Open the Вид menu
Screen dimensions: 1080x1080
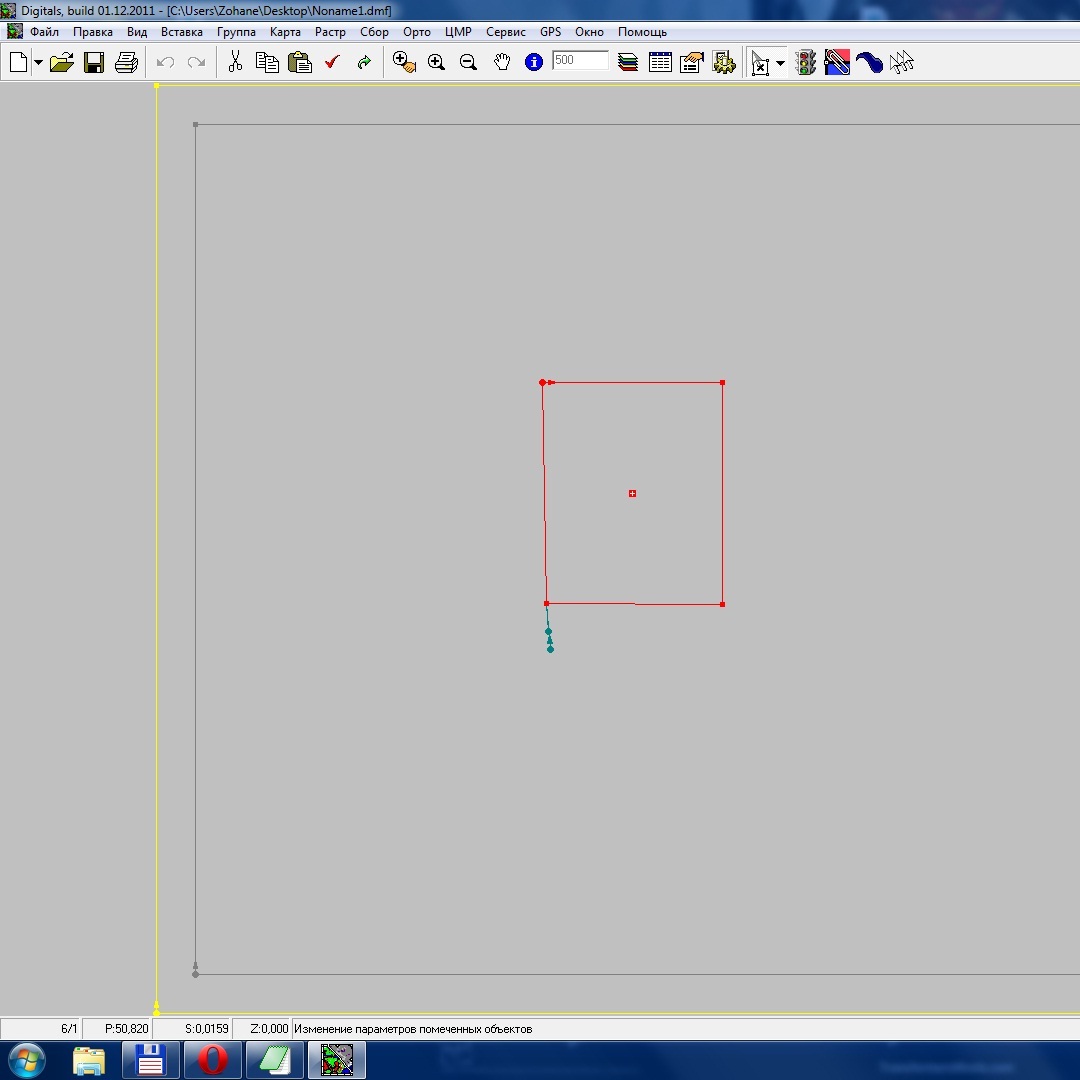click(137, 32)
